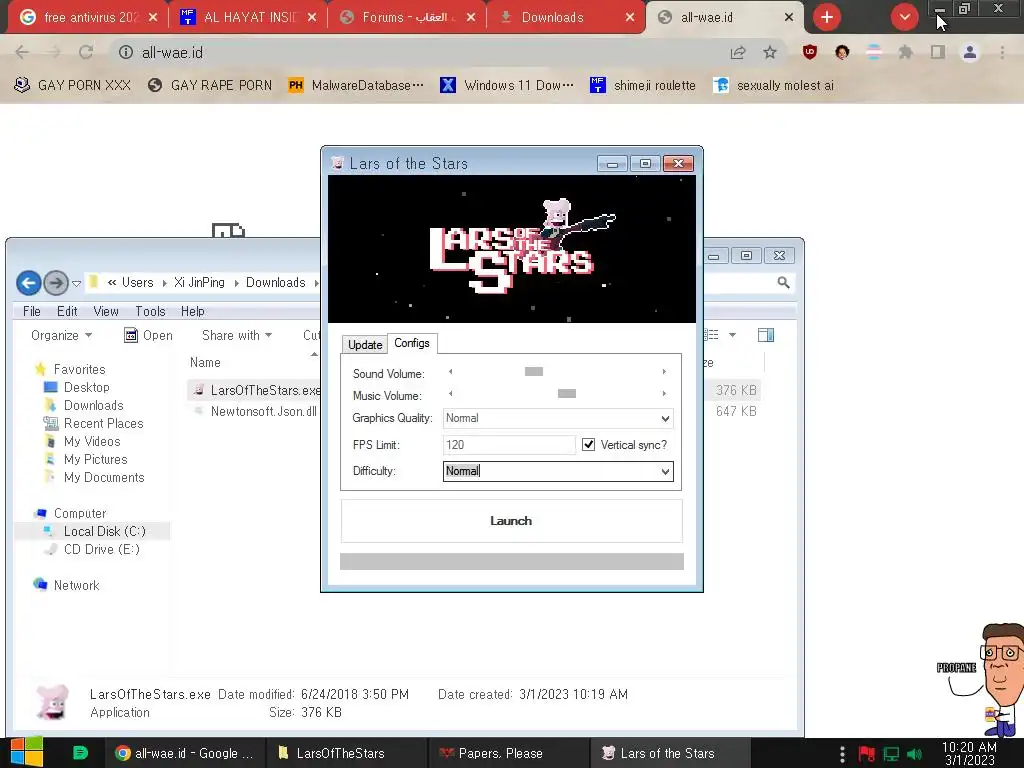Screen dimensions: 1024x768
Task: Open the Windows 11 Dow... bookmark
Action: click(x=507, y=86)
